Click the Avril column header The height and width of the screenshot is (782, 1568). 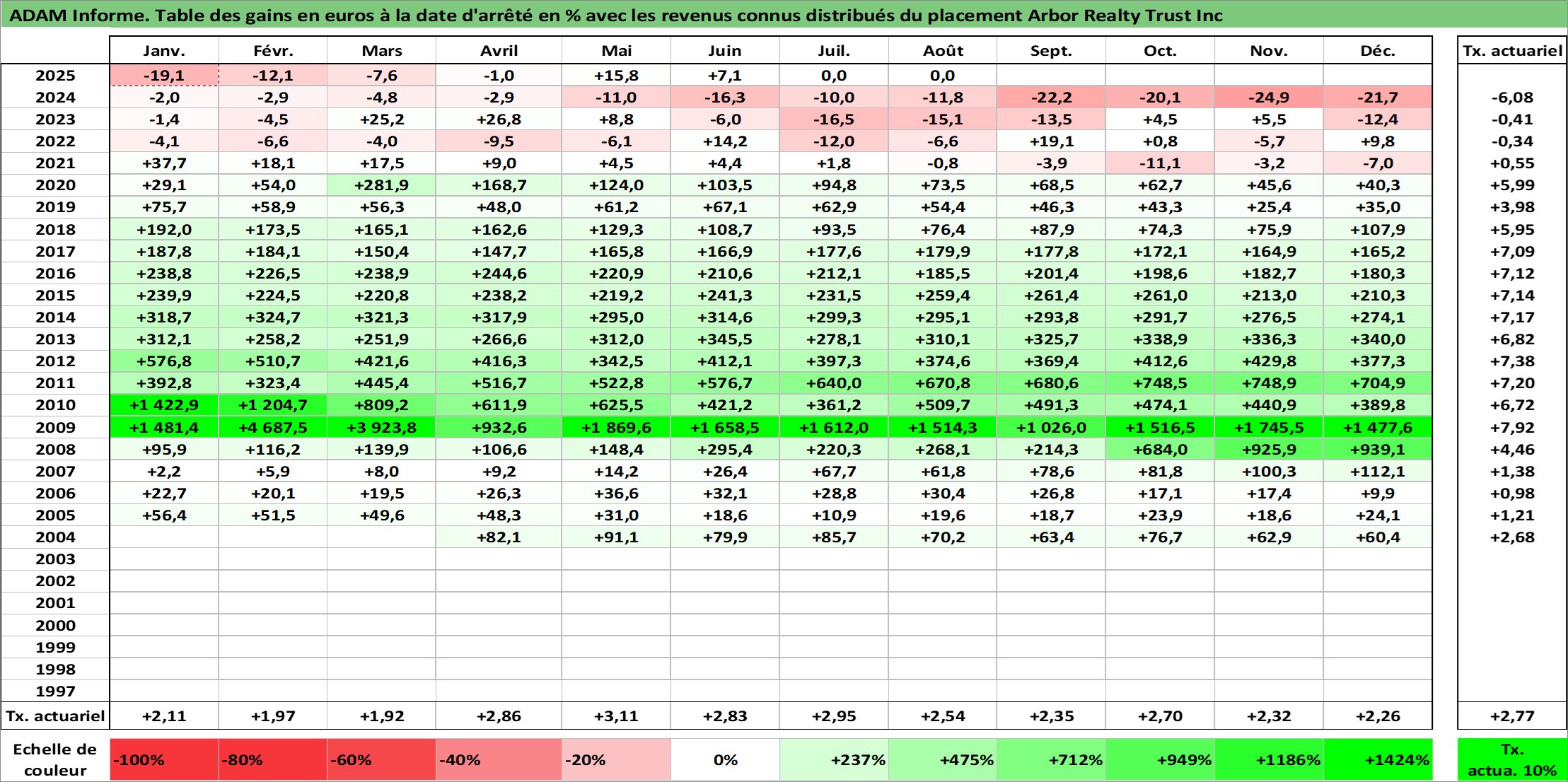499,50
